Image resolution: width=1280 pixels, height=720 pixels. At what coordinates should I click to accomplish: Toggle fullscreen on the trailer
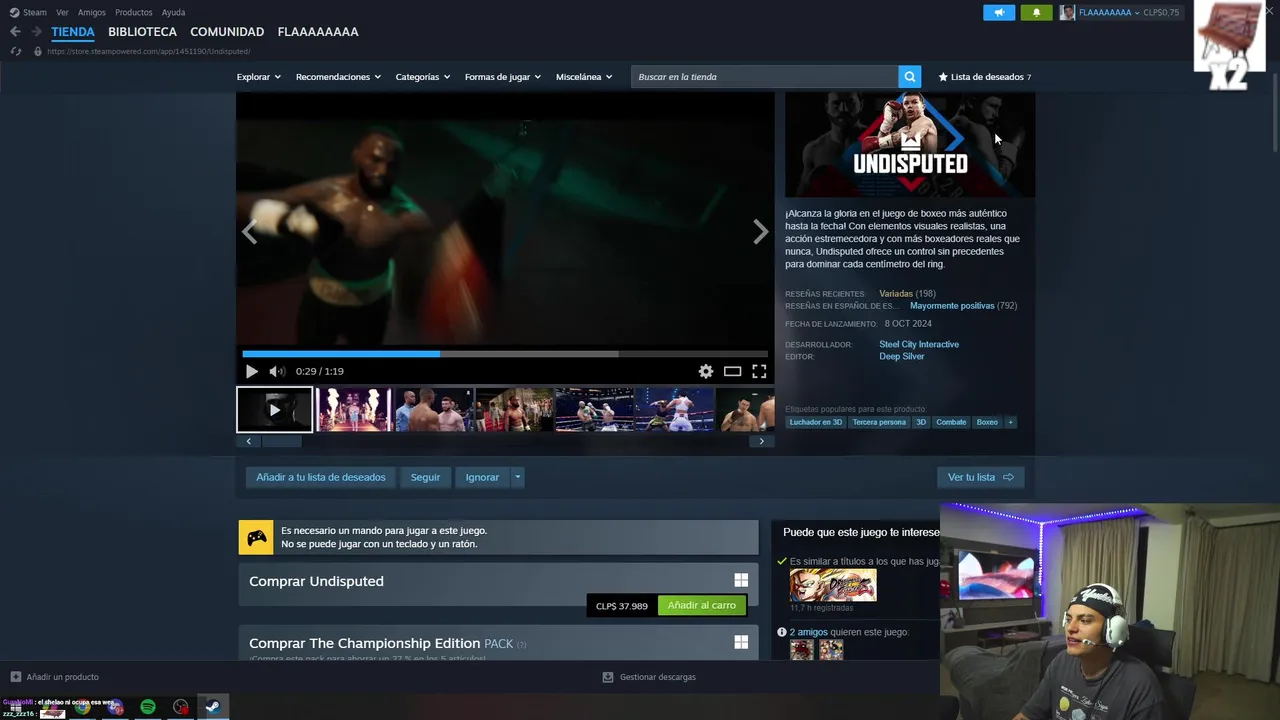coord(759,371)
